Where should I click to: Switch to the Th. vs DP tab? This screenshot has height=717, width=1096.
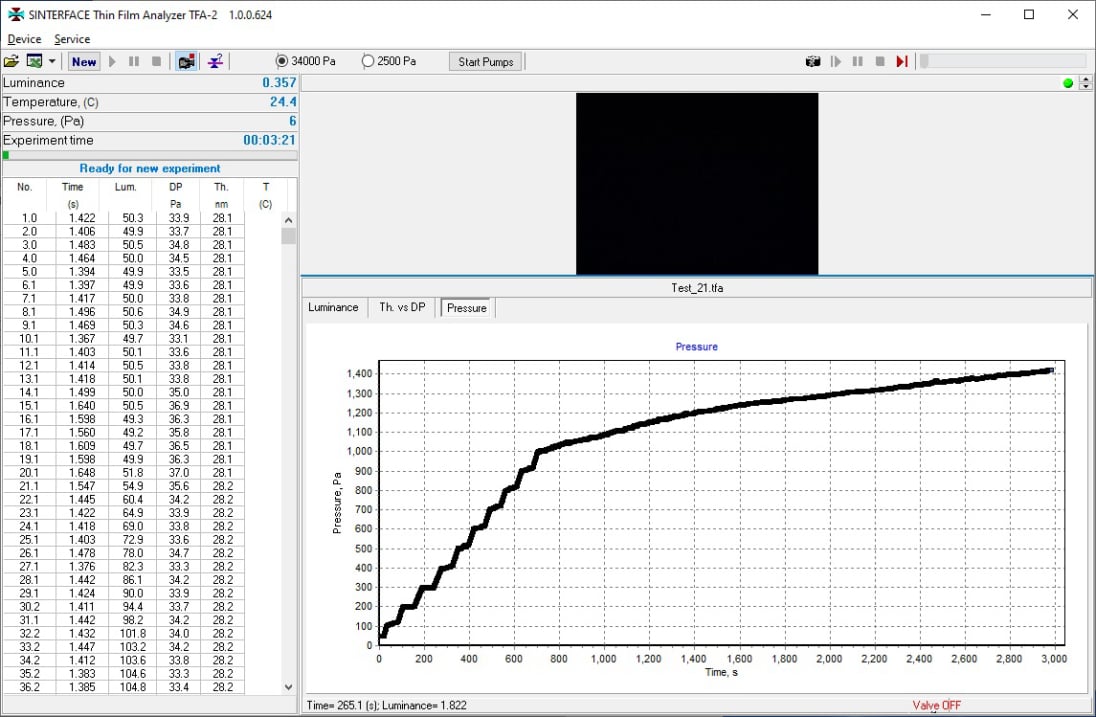pos(402,307)
